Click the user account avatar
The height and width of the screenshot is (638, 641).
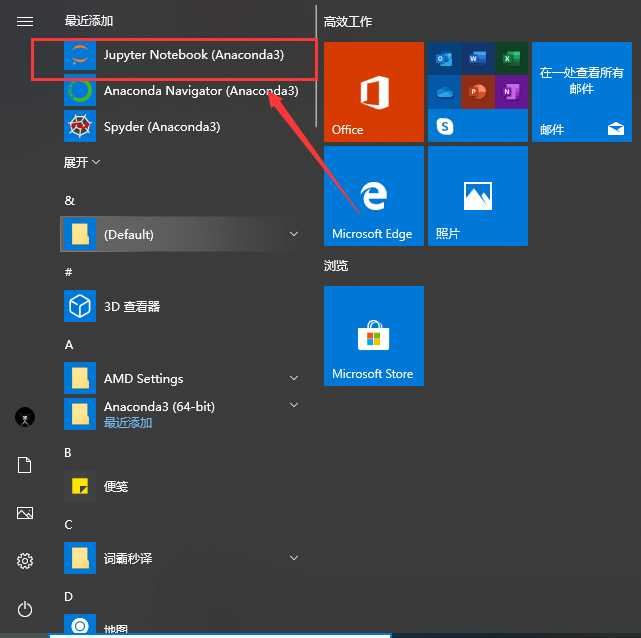pyautogui.click(x=25, y=417)
